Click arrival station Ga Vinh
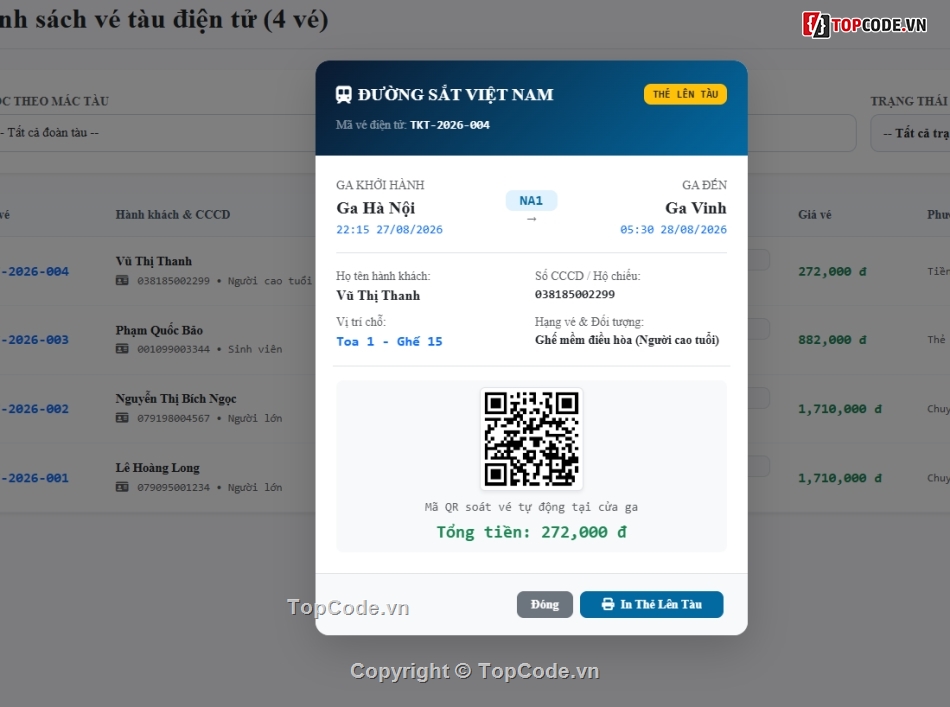 click(x=696, y=208)
